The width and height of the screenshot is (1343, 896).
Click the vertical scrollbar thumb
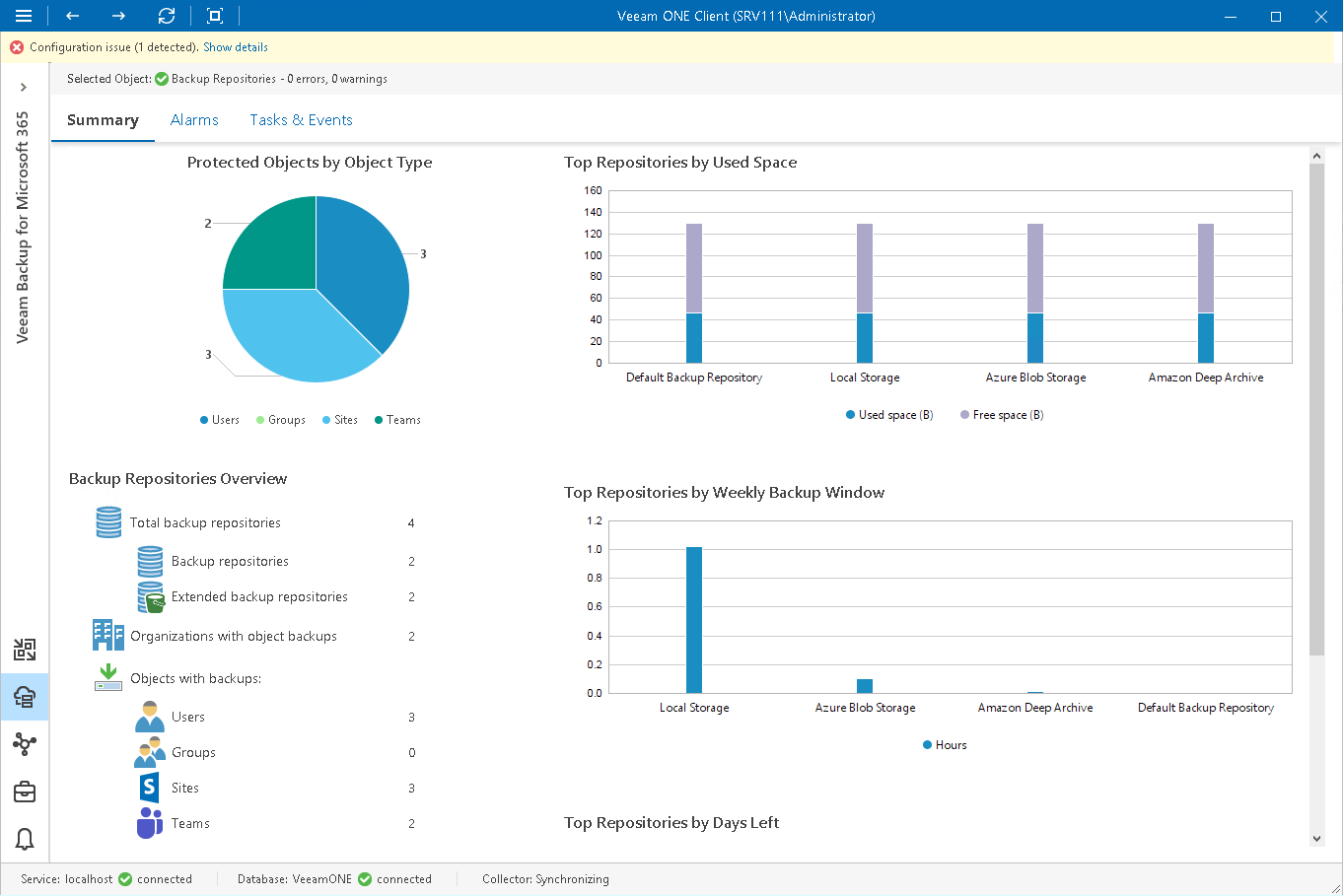[1316, 409]
